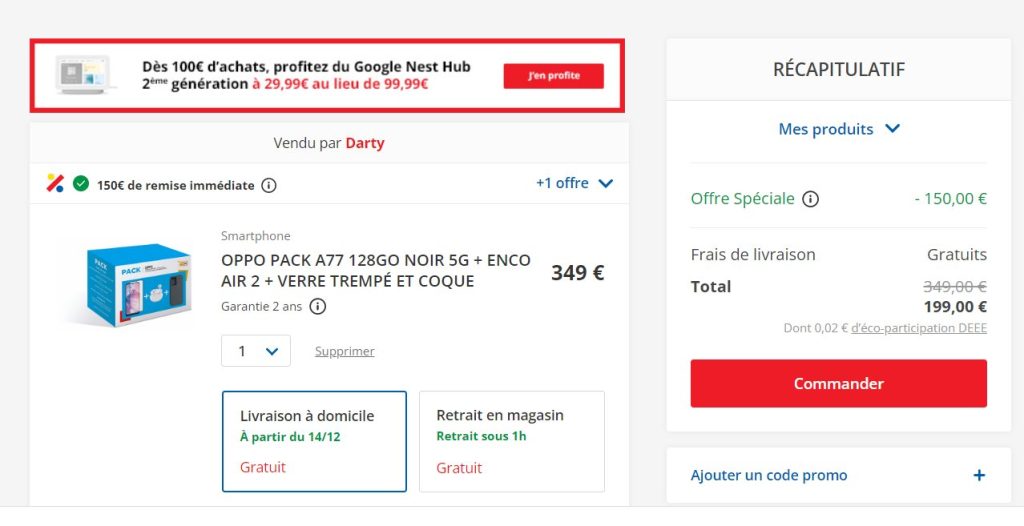Click OPPO PACK A77 product title
1024x526 pixels.
tap(376, 270)
